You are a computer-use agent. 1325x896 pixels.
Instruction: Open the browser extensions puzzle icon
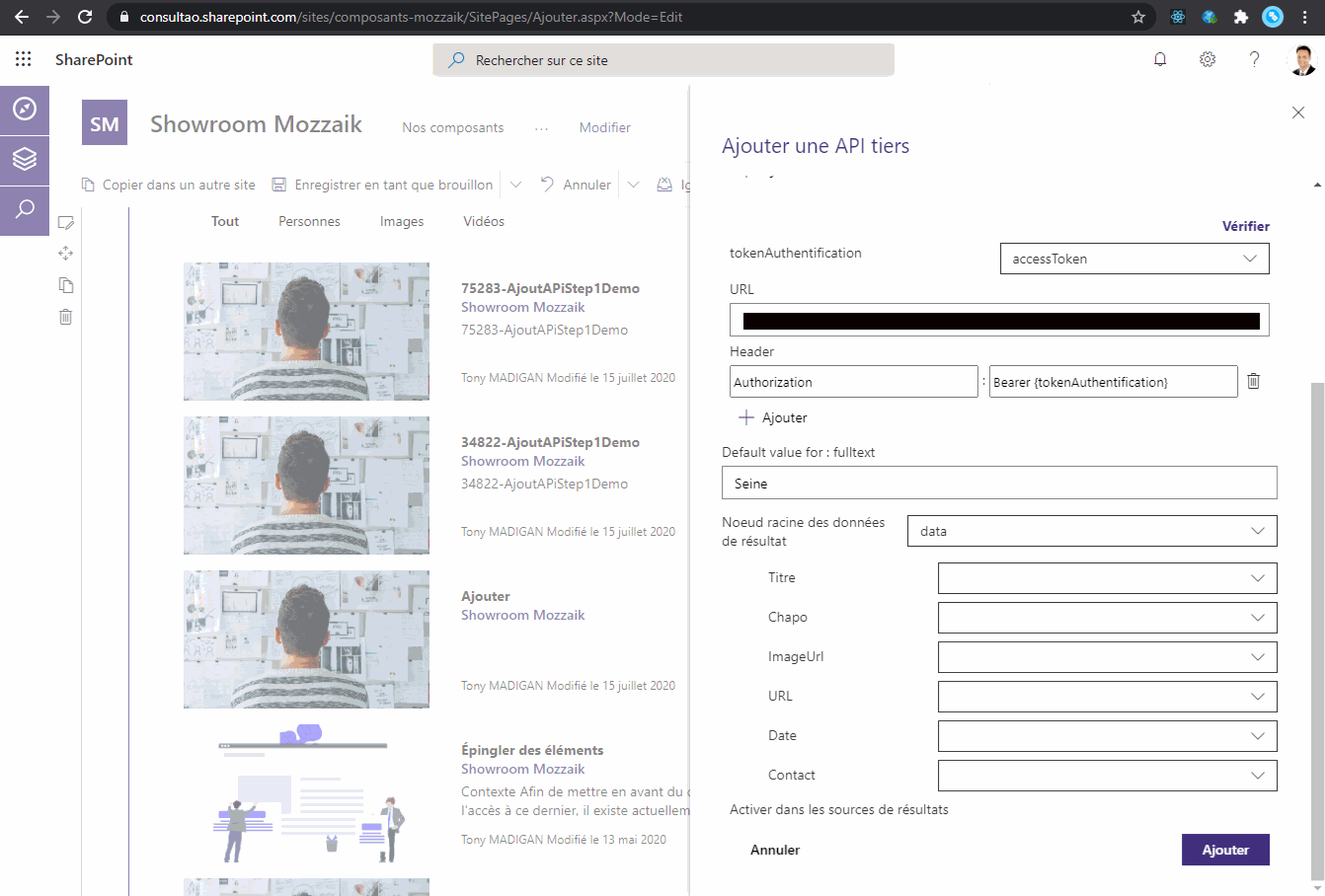click(1241, 17)
